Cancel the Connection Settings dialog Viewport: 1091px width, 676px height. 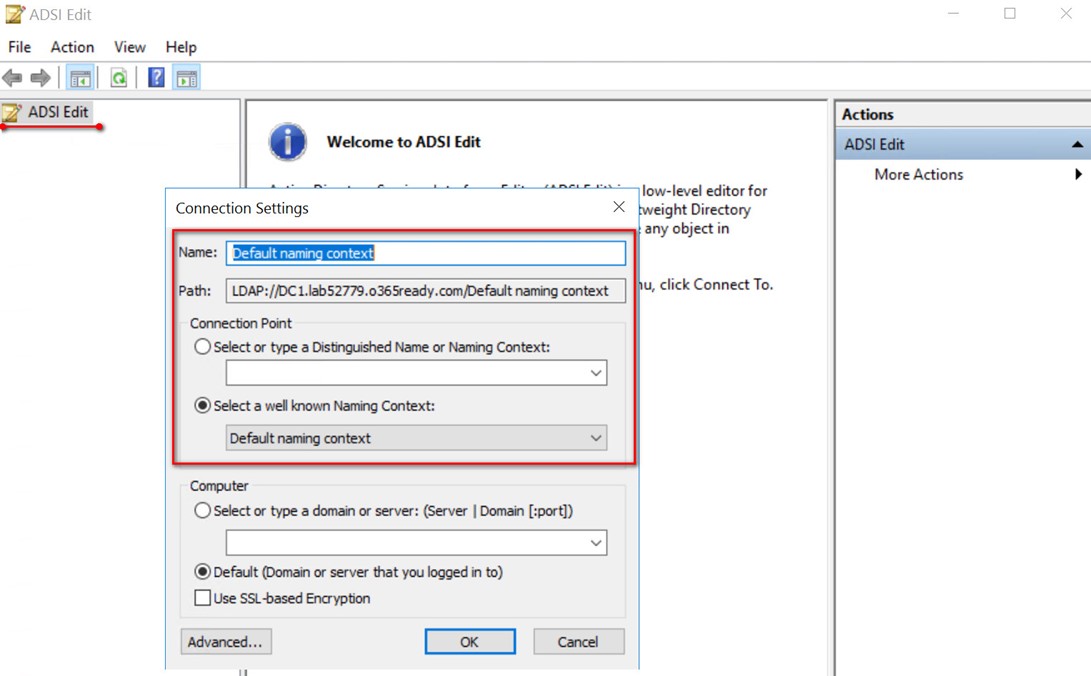point(578,642)
